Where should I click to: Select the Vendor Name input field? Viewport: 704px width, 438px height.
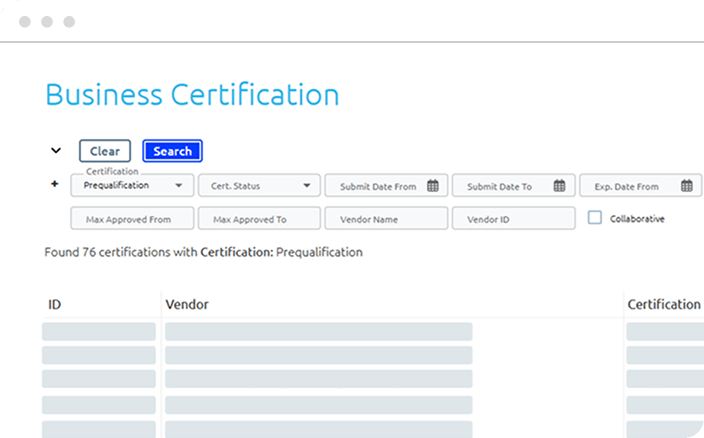click(386, 219)
